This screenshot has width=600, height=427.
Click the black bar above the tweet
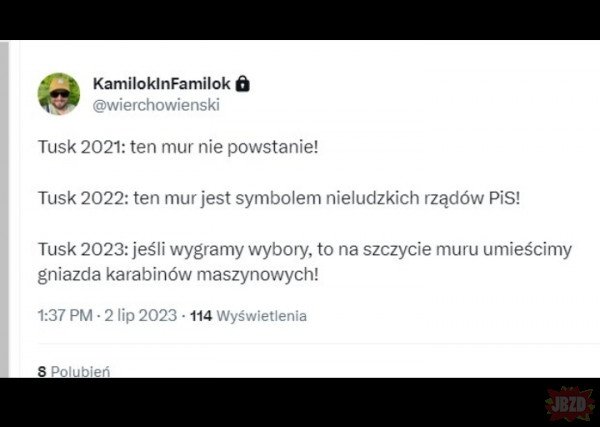300,20
